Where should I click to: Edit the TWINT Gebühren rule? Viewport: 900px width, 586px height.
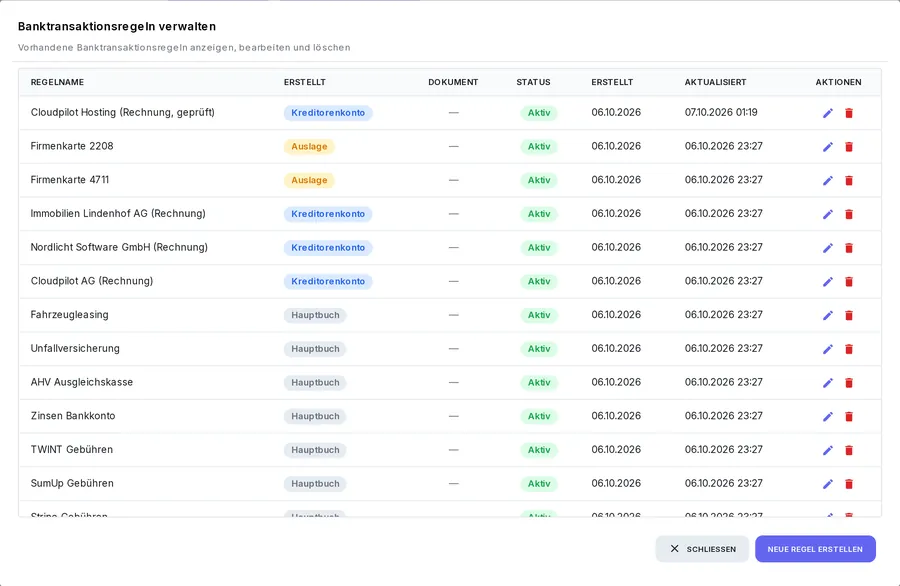828,450
